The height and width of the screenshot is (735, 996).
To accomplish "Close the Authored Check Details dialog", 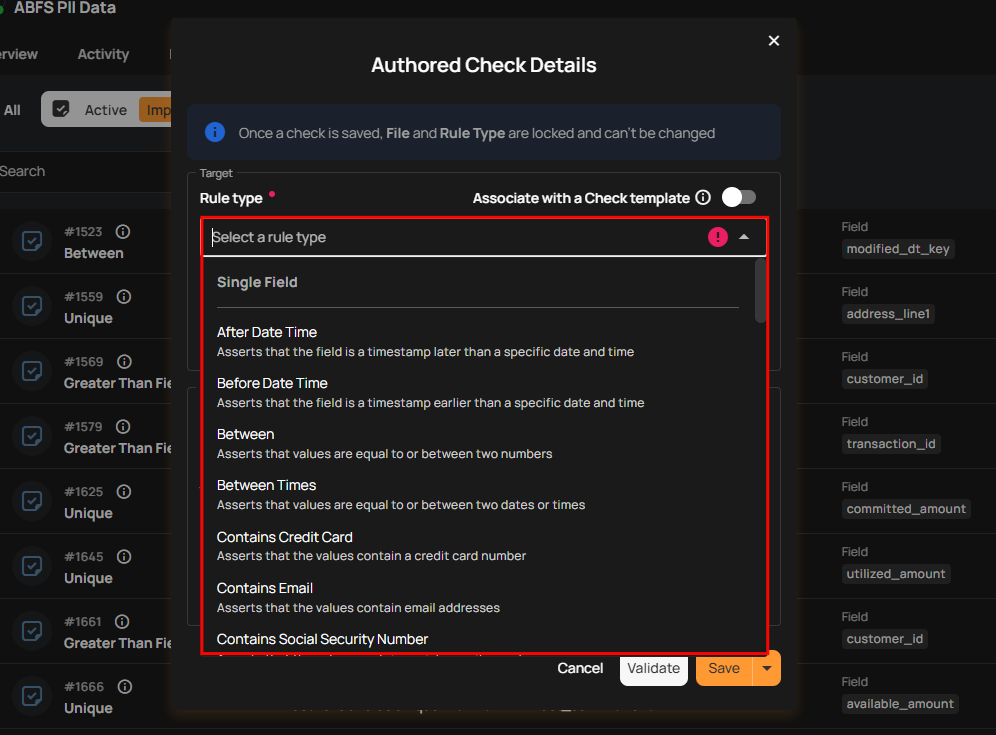I will [x=773, y=41].
